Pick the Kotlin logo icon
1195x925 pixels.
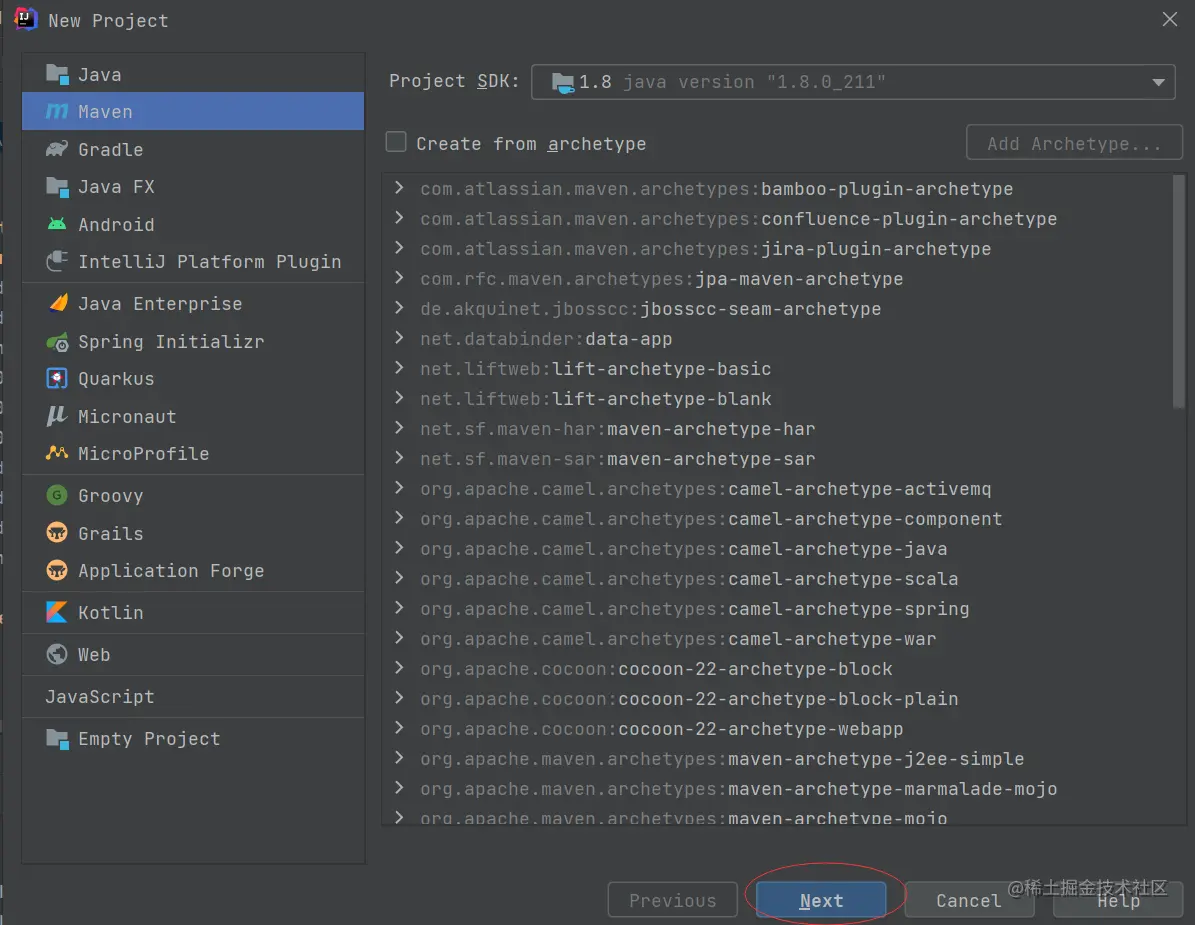tap(57, 613)
